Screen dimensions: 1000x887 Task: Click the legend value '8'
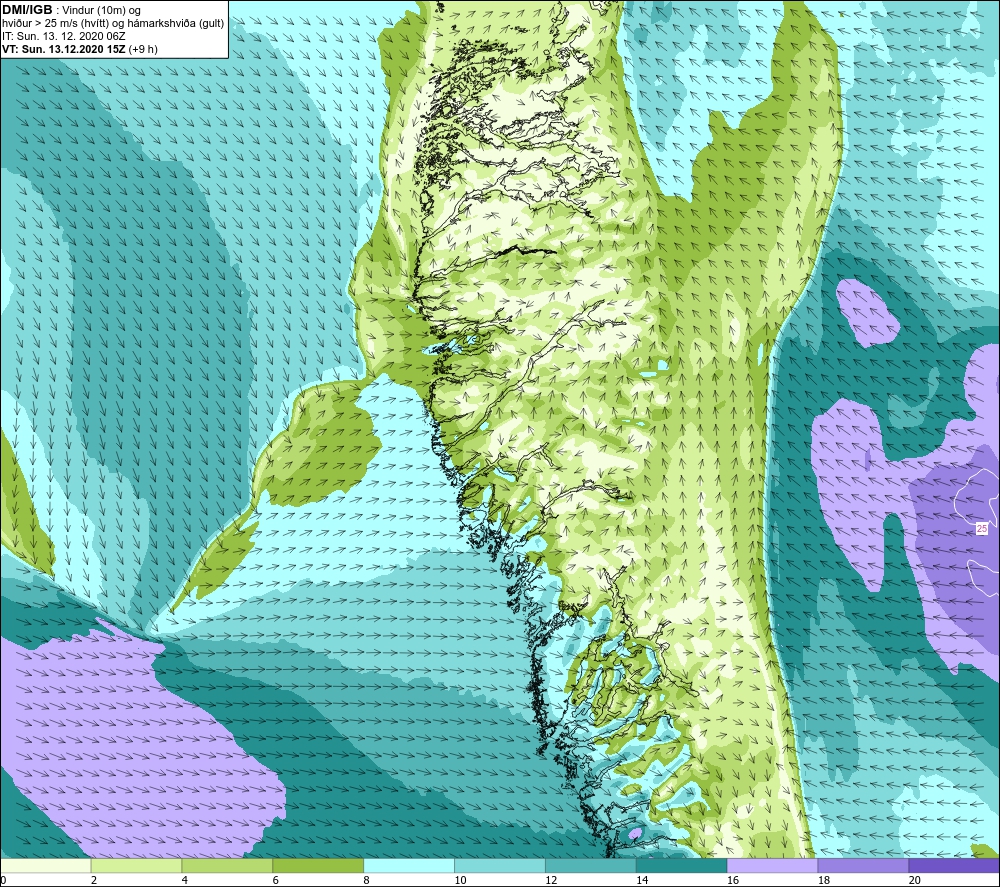367,881
